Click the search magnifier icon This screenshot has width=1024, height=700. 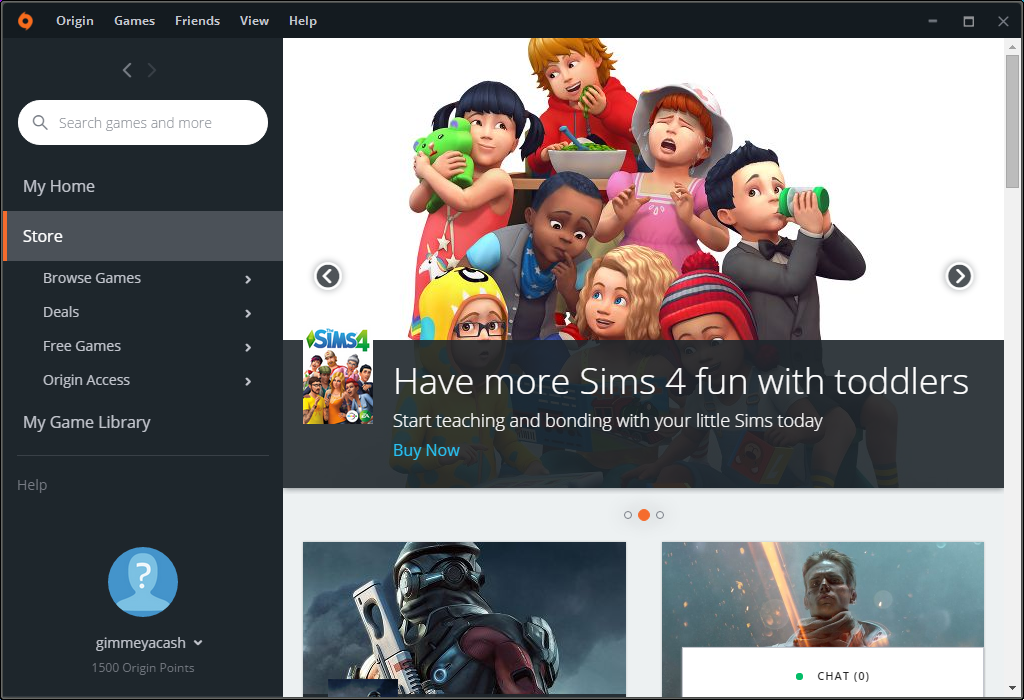click(x=40, y=122)
